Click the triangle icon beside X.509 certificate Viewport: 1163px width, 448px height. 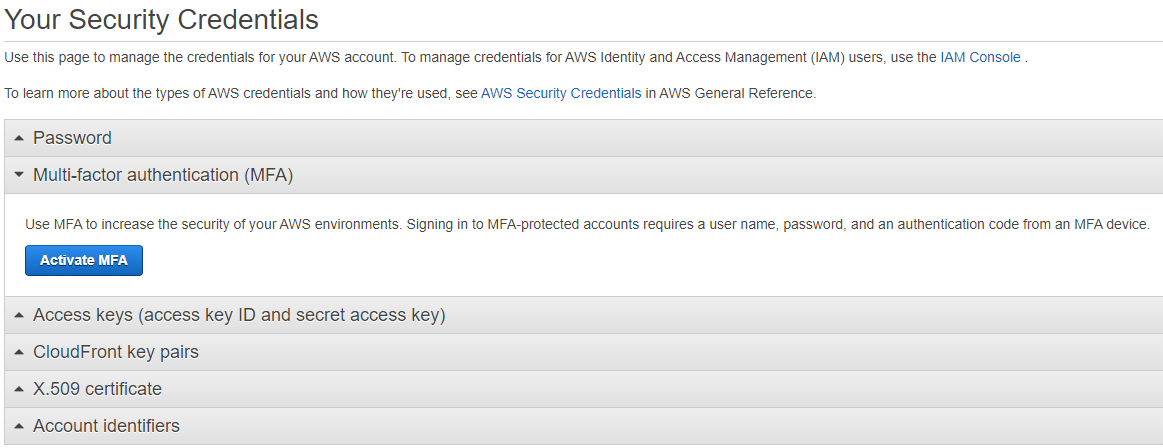point(19,390)
